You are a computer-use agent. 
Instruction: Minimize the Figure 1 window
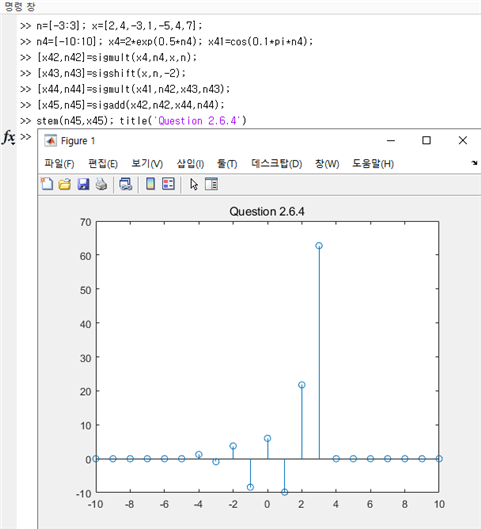coord(391,141)
